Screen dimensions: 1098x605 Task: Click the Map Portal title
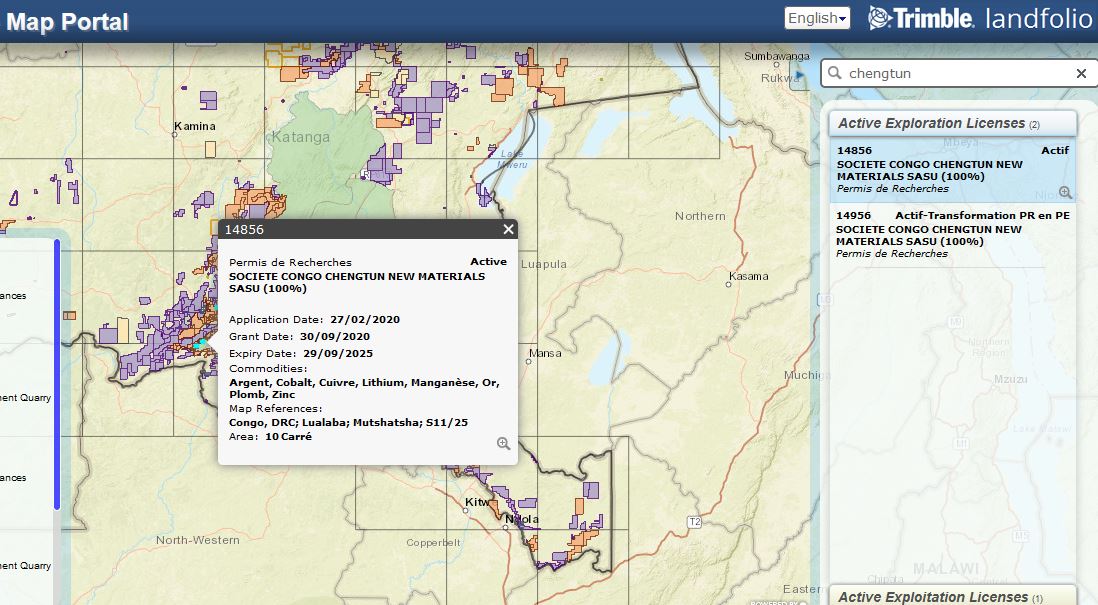(x=67, y=22)
